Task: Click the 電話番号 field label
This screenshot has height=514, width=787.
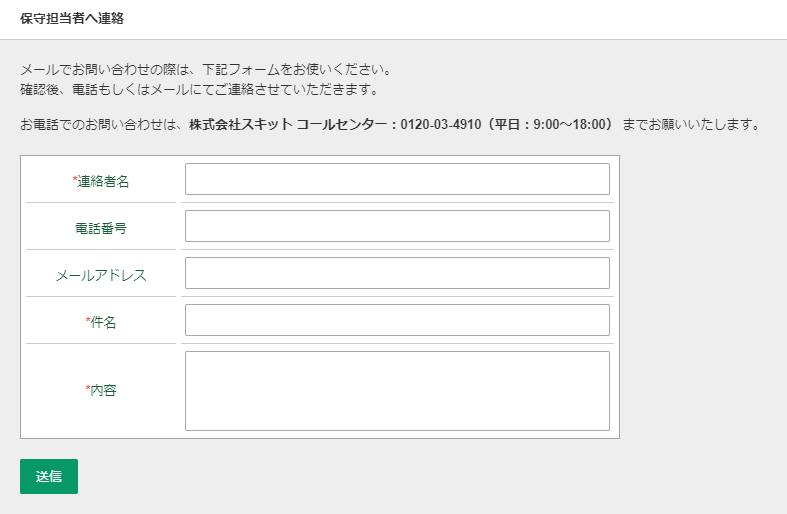Action: pyautogui.click(x=101, y=228)
